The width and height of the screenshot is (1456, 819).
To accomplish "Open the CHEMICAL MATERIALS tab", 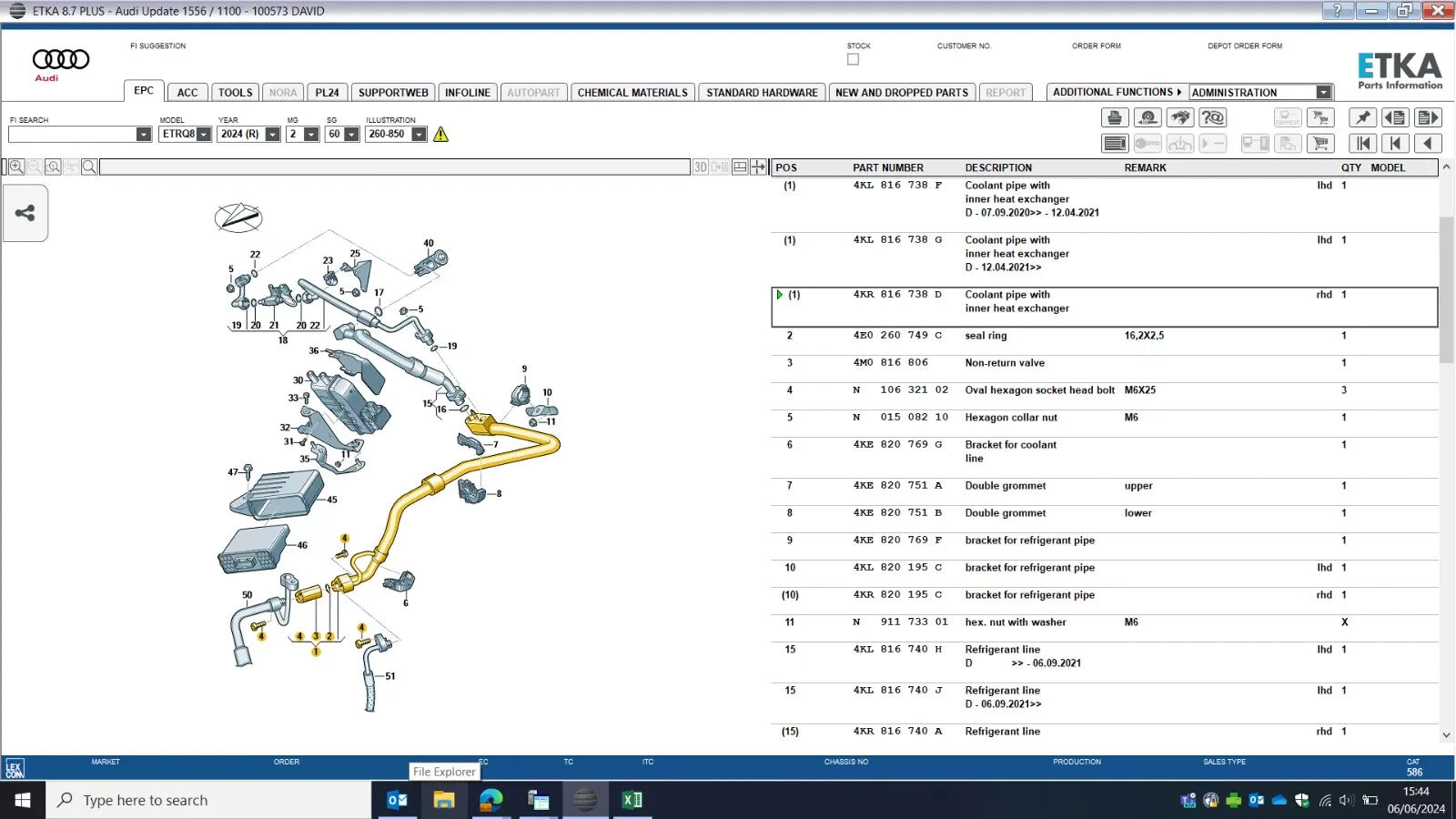I will point(632,92).
